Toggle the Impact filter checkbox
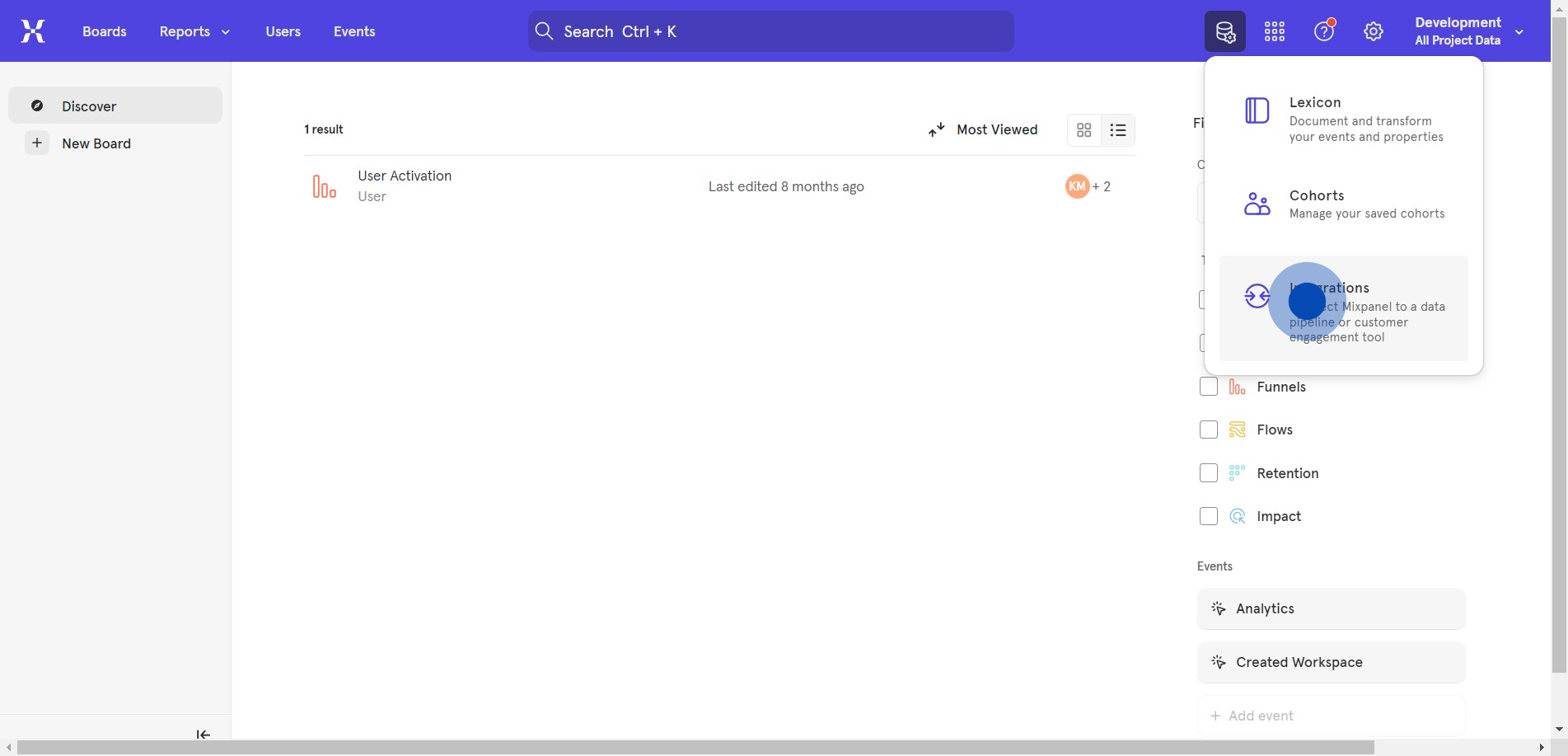This screenshot has width=1568, height=756. point(1208,516)
